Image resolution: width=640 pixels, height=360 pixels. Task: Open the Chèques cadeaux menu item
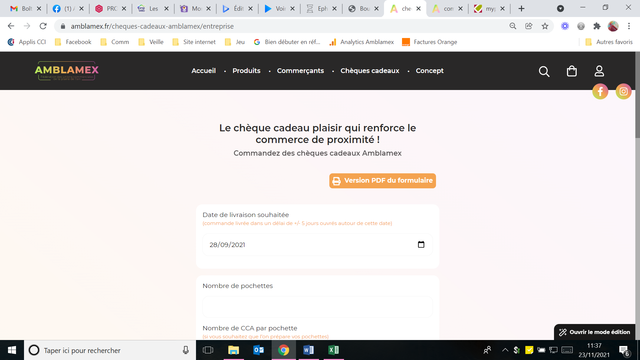point(370,71)
